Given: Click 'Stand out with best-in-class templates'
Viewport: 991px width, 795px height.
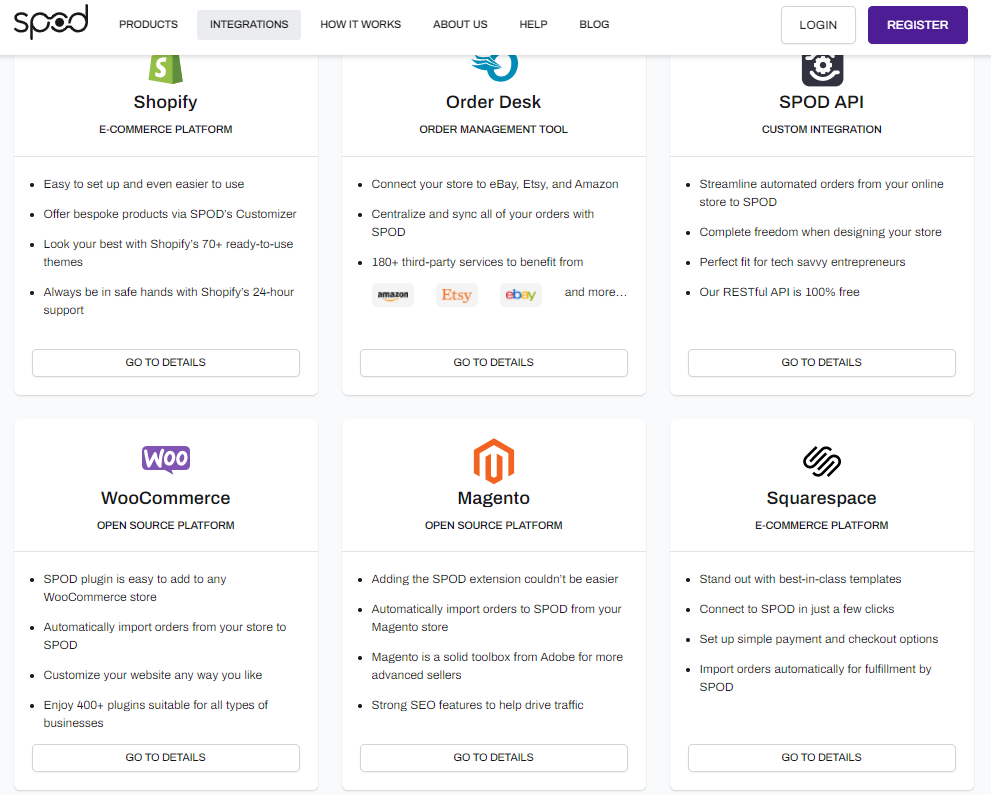Looking at the screenshot, I should [x=800, y=580].
